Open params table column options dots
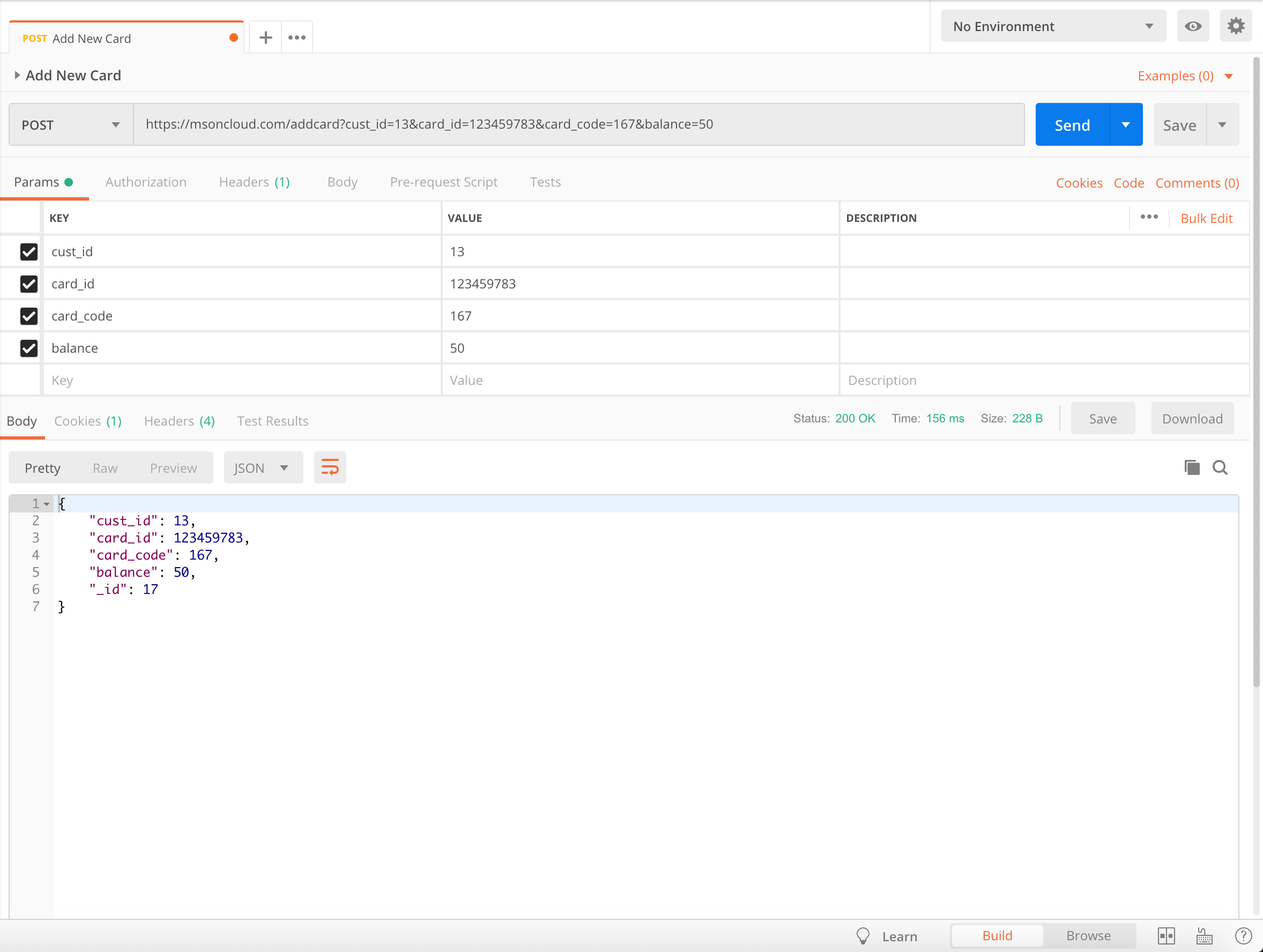The width and height of the screenshot is (1263, 952). click(x=1149, y=217)
